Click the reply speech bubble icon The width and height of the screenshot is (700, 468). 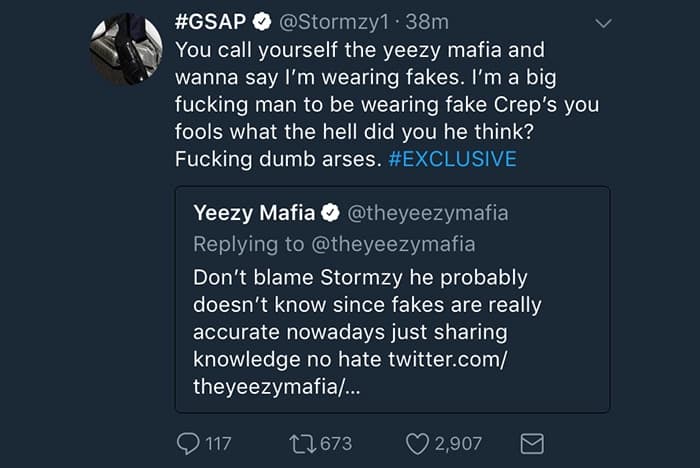coord(187,441)
